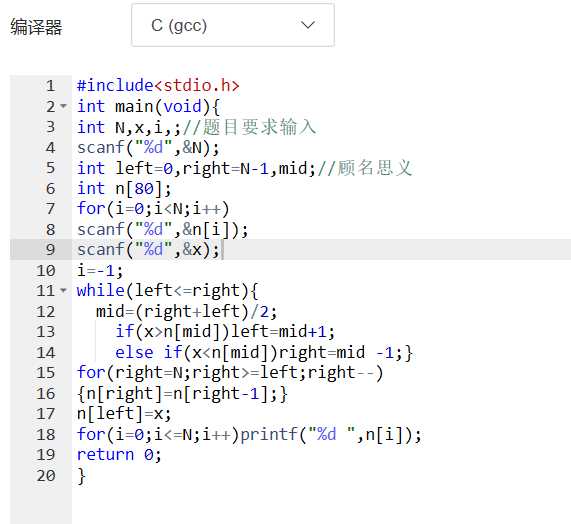Collapse the main function fold at line 2
This screenshot has width=571, height=524.
[x=64, y=106]
